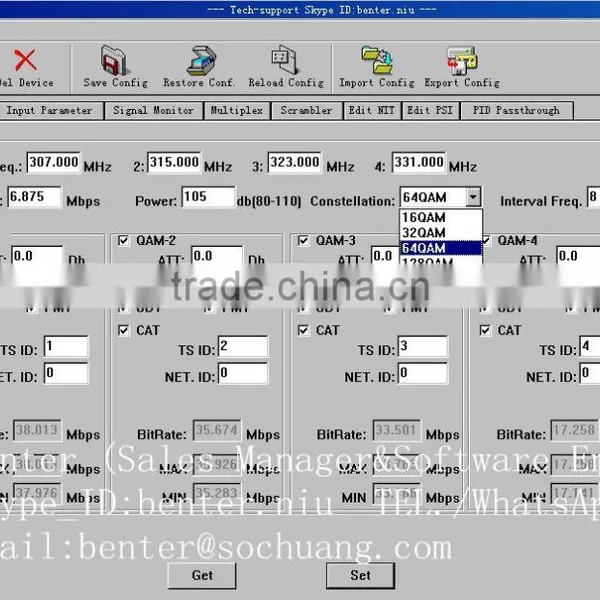
Task: Pick the highlighted 64QAM list option
Action: 440,248
